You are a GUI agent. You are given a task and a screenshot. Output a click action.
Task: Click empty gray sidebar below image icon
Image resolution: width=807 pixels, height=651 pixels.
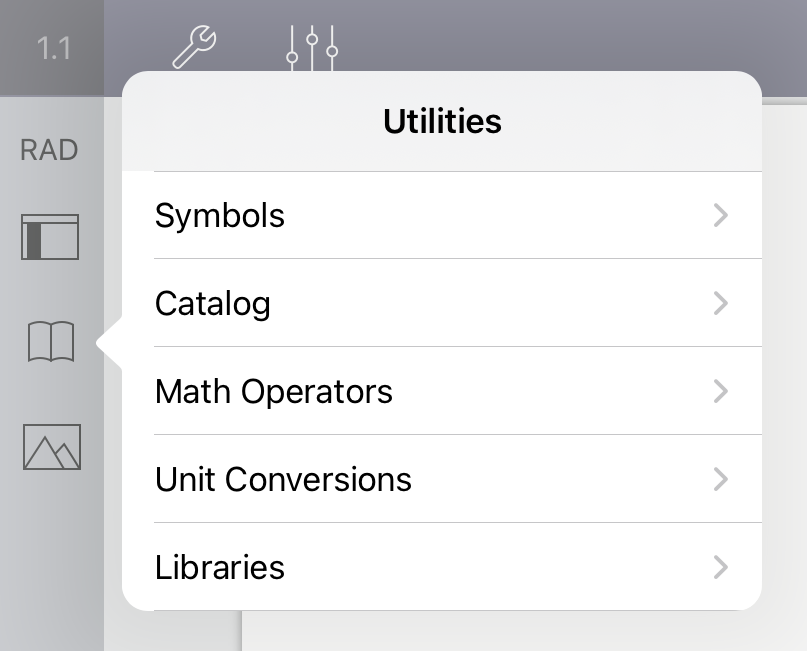(x=52, y=560)
